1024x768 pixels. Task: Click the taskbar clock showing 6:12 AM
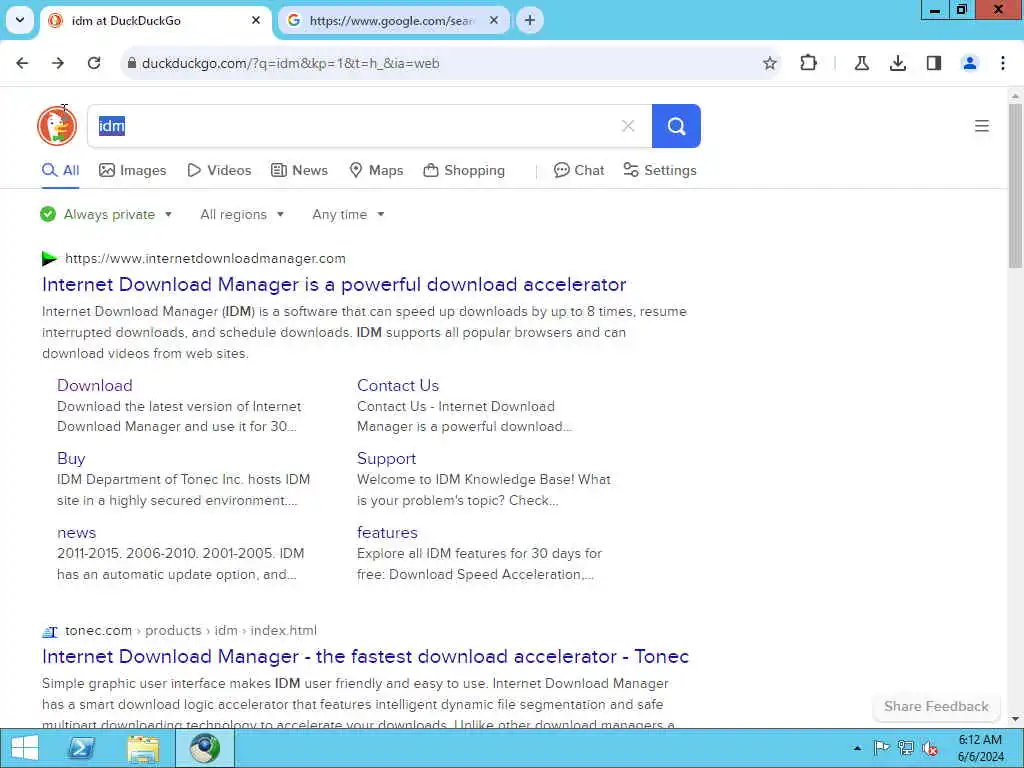[980, 748]
